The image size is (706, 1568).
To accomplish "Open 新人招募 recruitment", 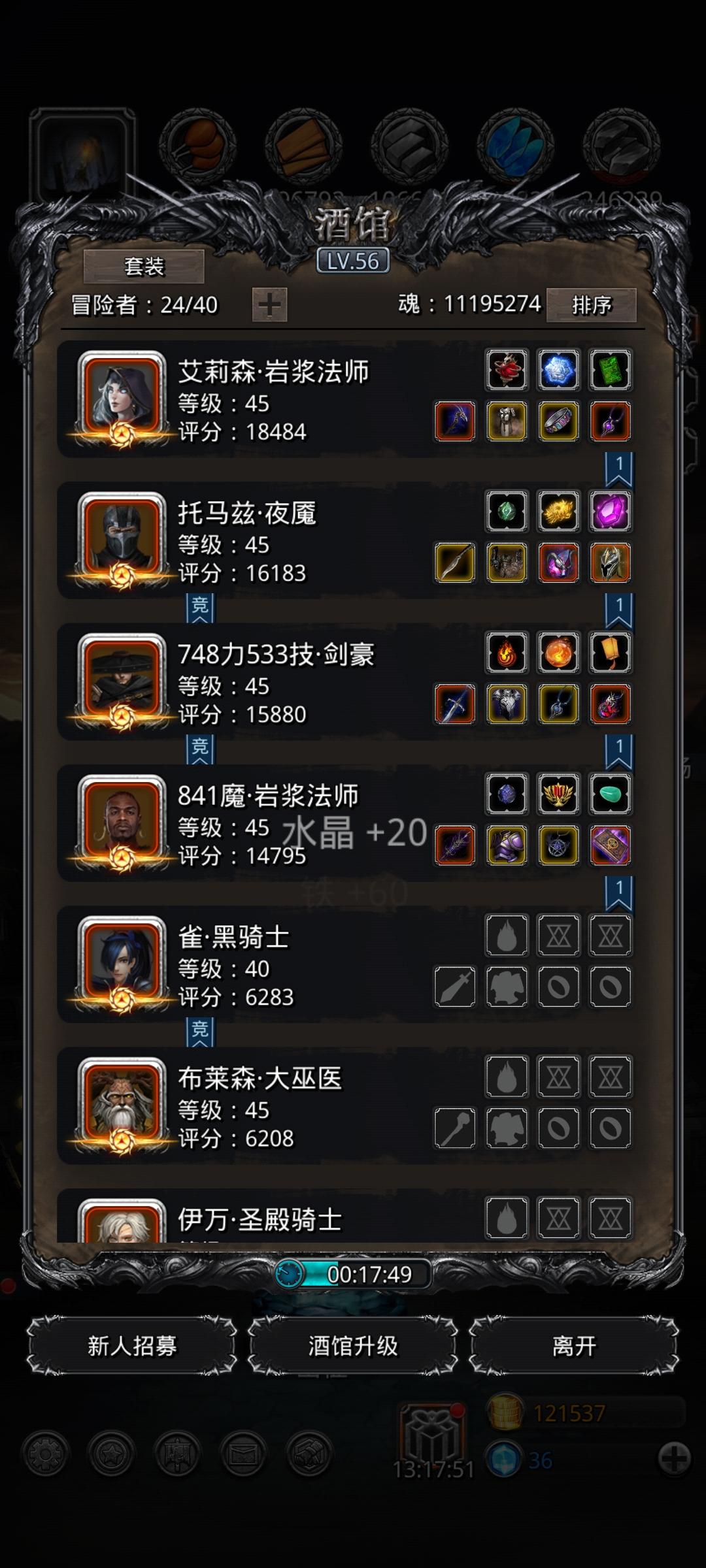I will point(132,1346).
